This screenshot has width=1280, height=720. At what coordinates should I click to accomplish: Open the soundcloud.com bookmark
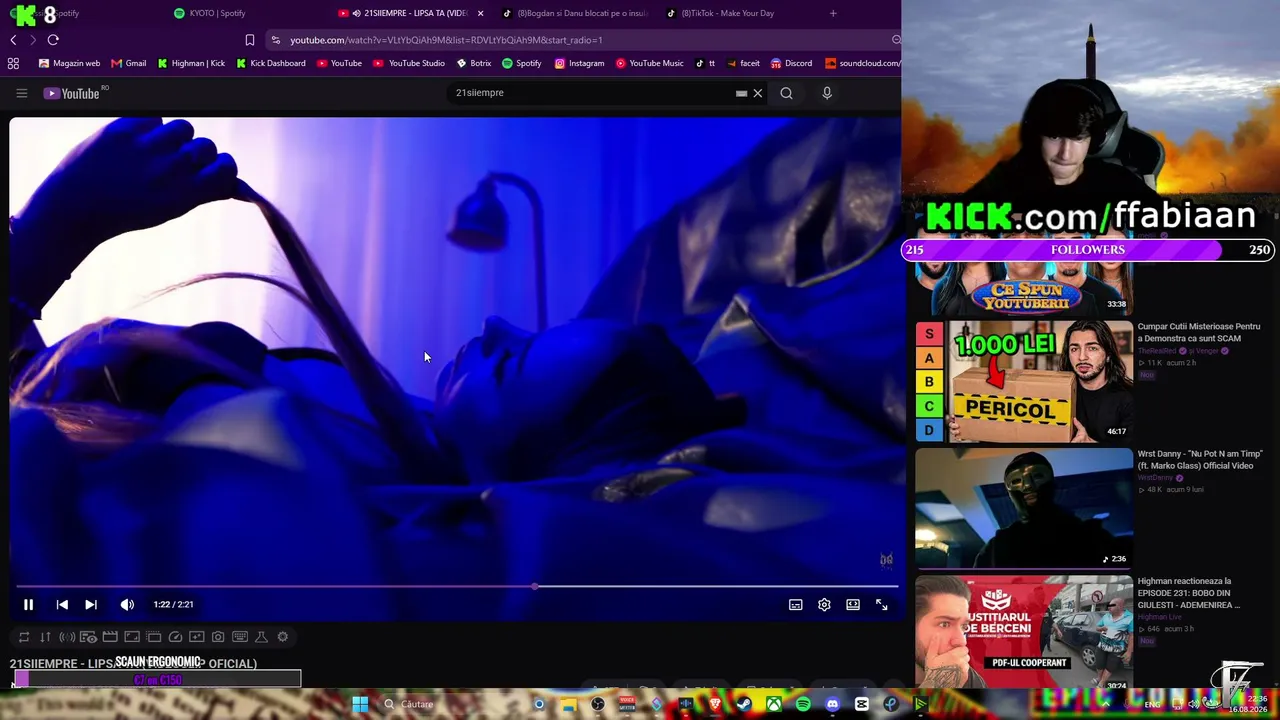point(862,63)
